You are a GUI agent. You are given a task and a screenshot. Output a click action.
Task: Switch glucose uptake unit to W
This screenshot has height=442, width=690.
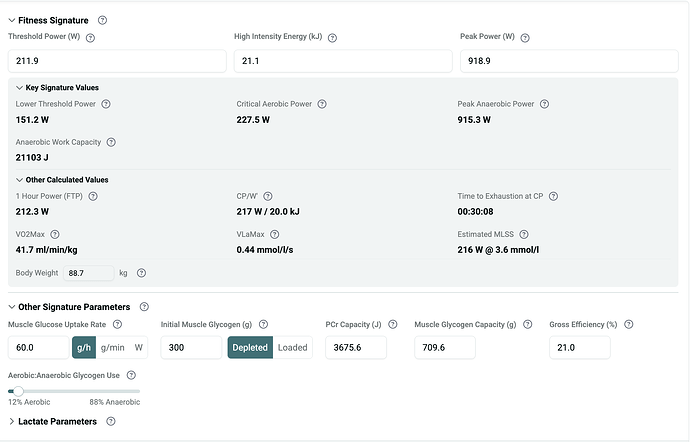point(139,347)
